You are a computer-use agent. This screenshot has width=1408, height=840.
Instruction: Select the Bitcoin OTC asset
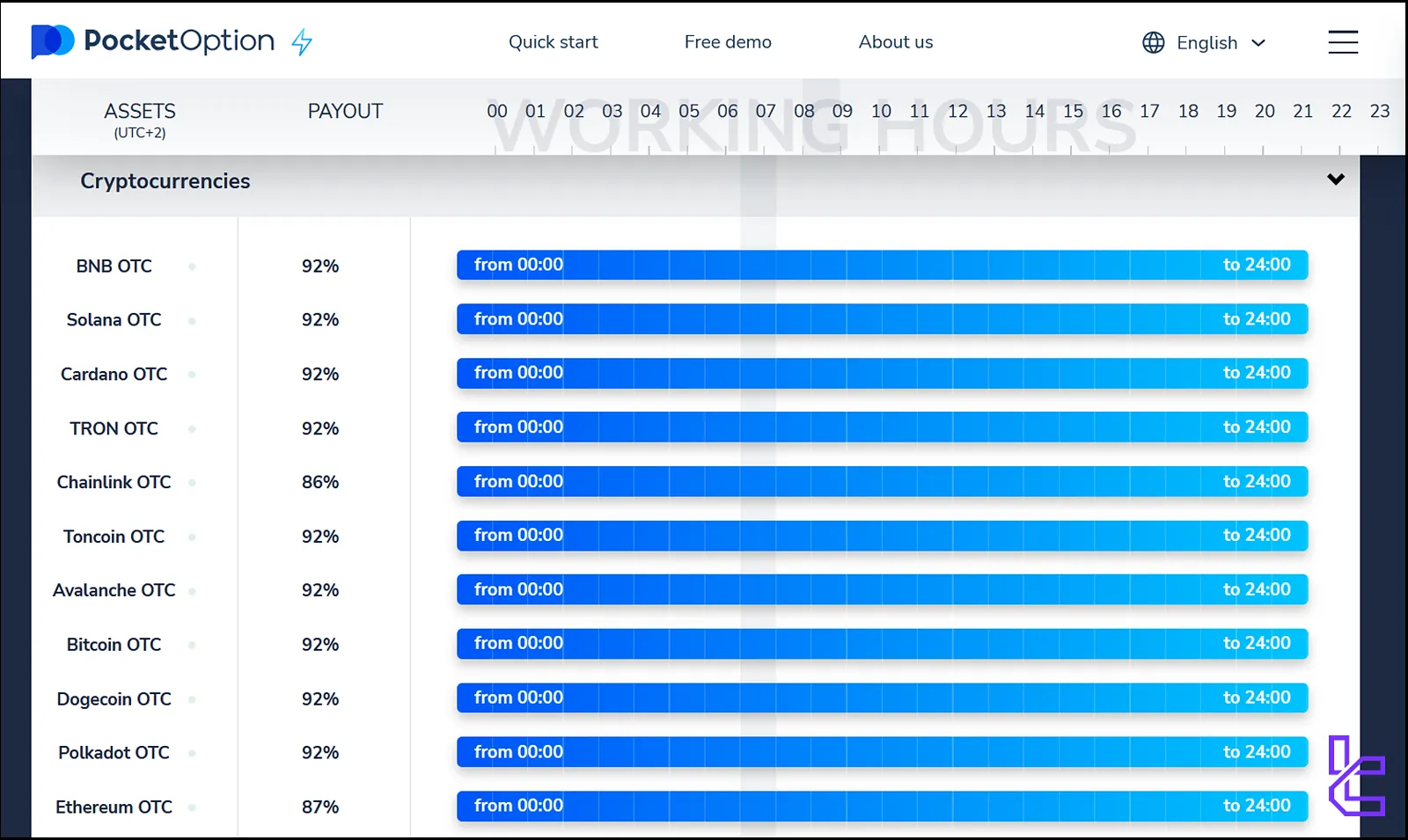[114, 645]
